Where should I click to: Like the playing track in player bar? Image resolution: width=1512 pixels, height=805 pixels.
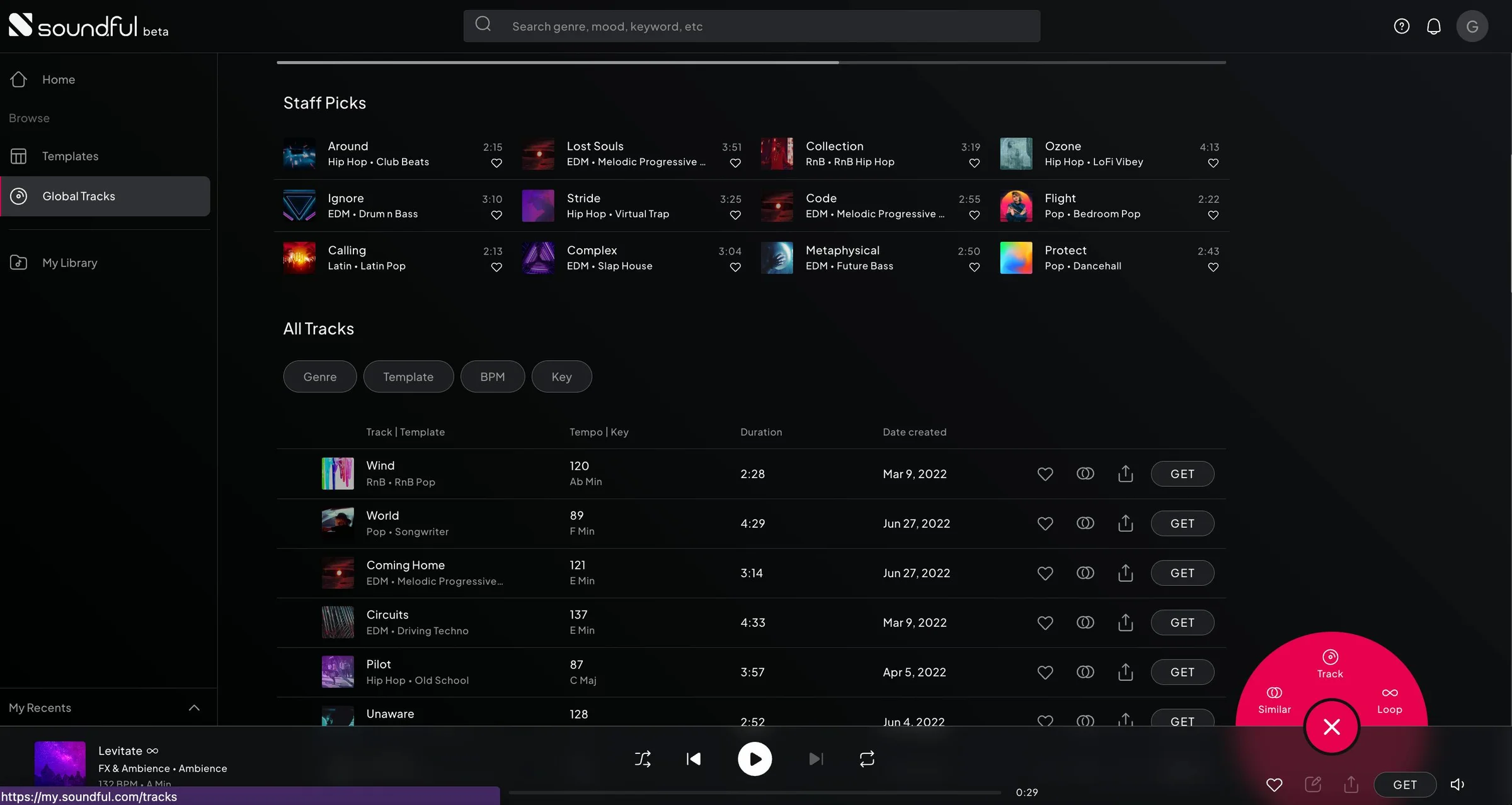click(1274, 784)
